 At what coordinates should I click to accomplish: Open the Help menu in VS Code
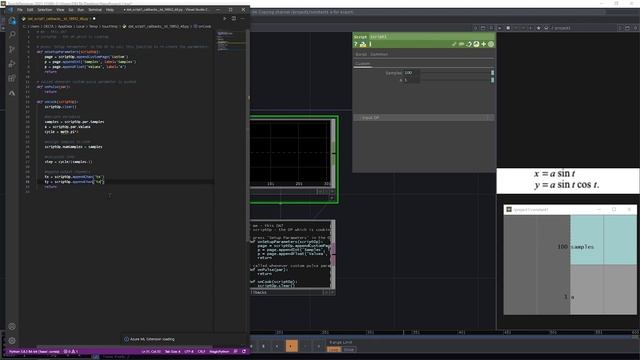110,9
